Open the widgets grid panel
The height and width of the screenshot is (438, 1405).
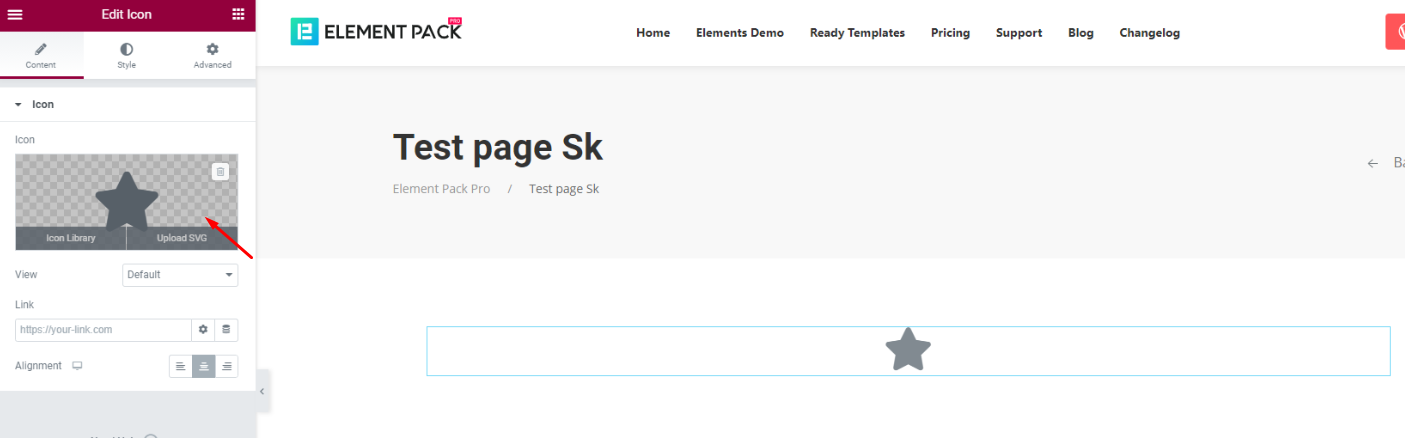[237, 15]
